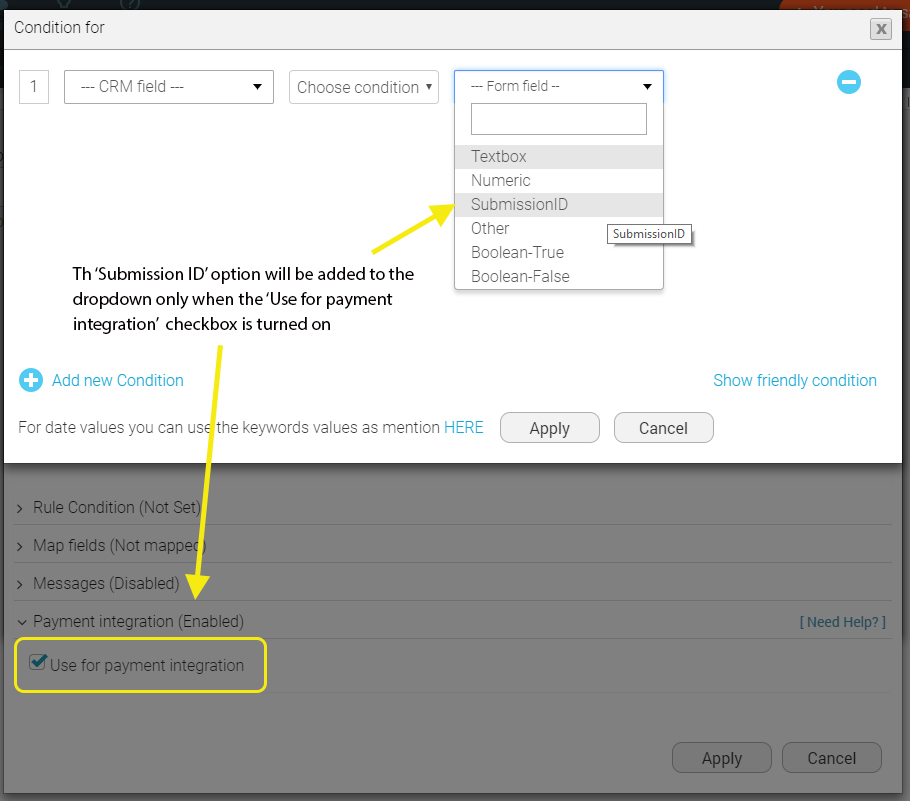This screenshot has height=801, width=910.
Task: Open the Choose condition dropdown
Action: (364, 87)
